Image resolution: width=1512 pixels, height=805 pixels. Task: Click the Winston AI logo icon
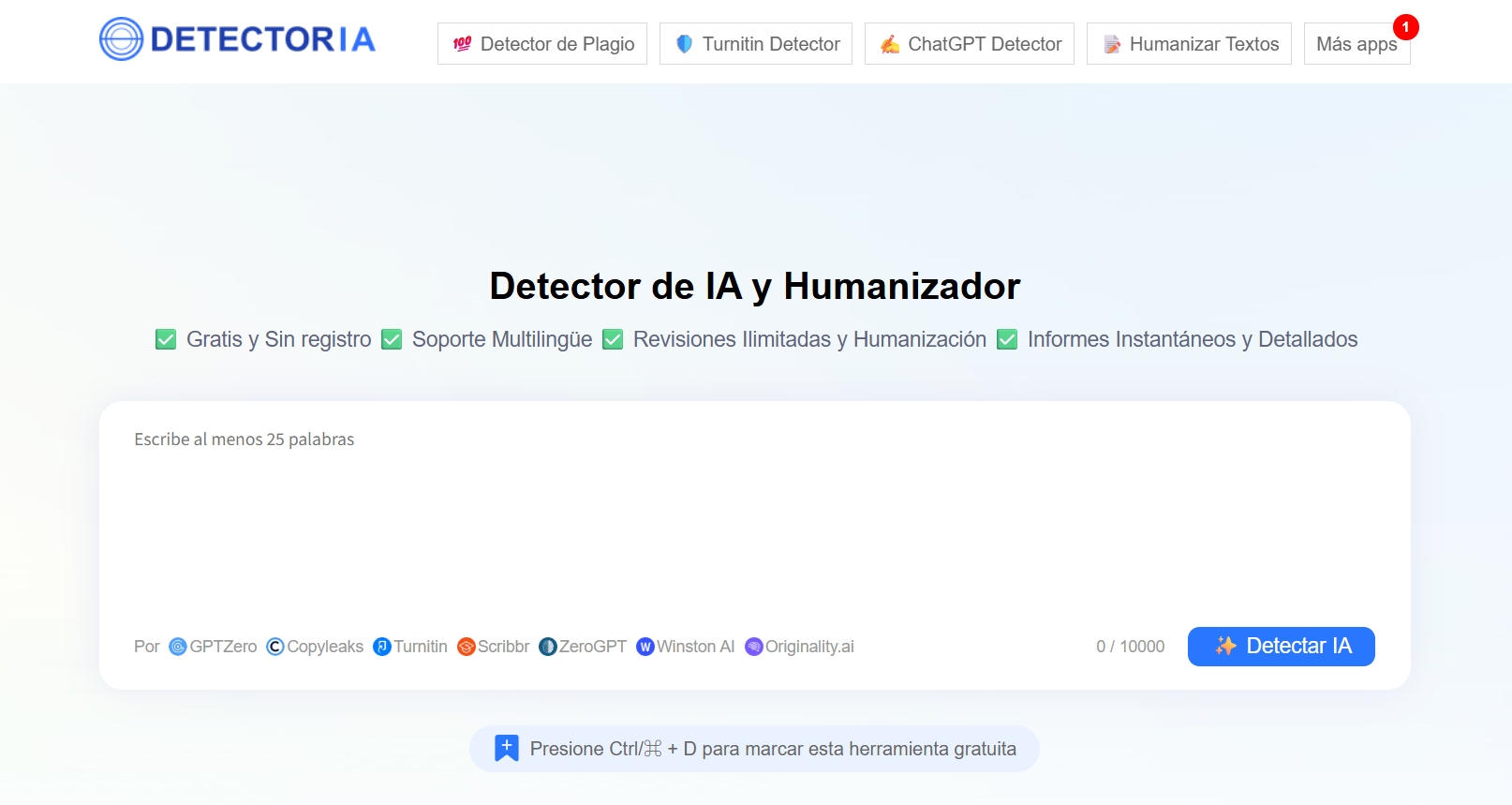645,647
